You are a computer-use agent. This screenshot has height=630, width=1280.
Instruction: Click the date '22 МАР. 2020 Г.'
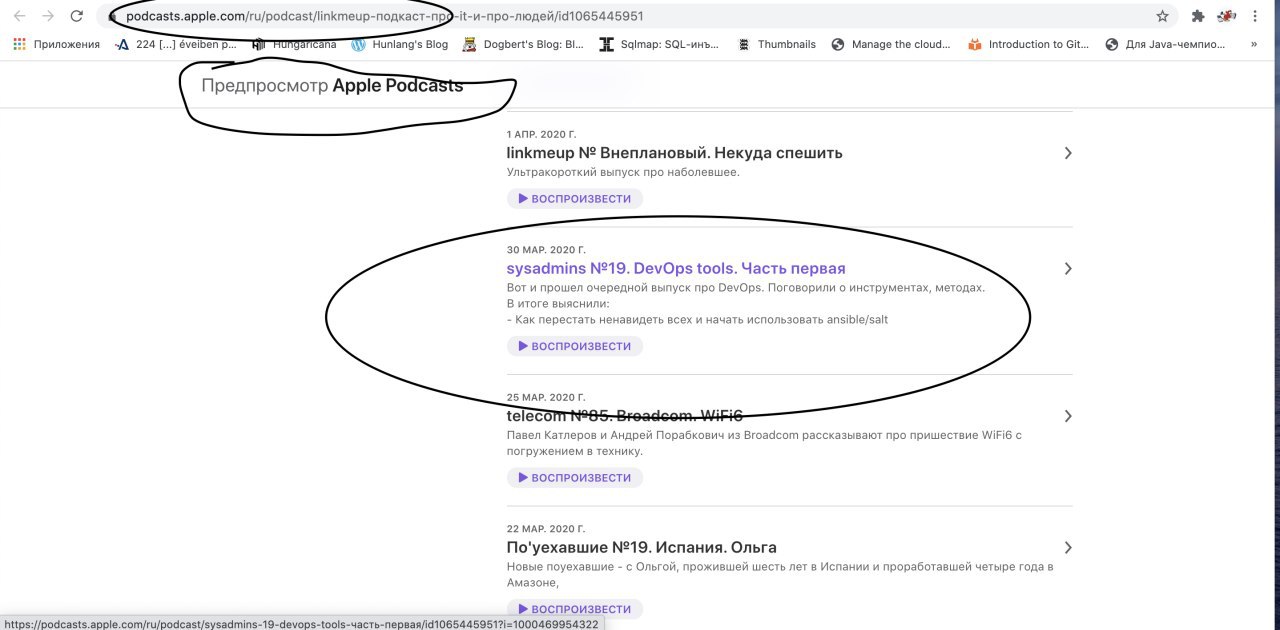click(546, 529)
